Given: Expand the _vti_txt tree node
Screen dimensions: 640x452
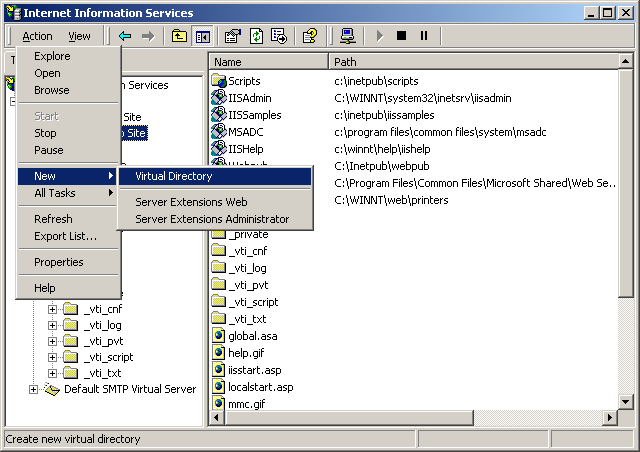Looking at the screenshot, I should tap(52, 373).
